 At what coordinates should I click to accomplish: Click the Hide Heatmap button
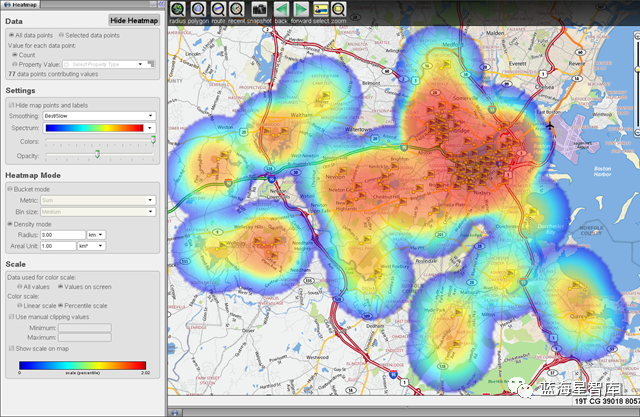[134, 20]
